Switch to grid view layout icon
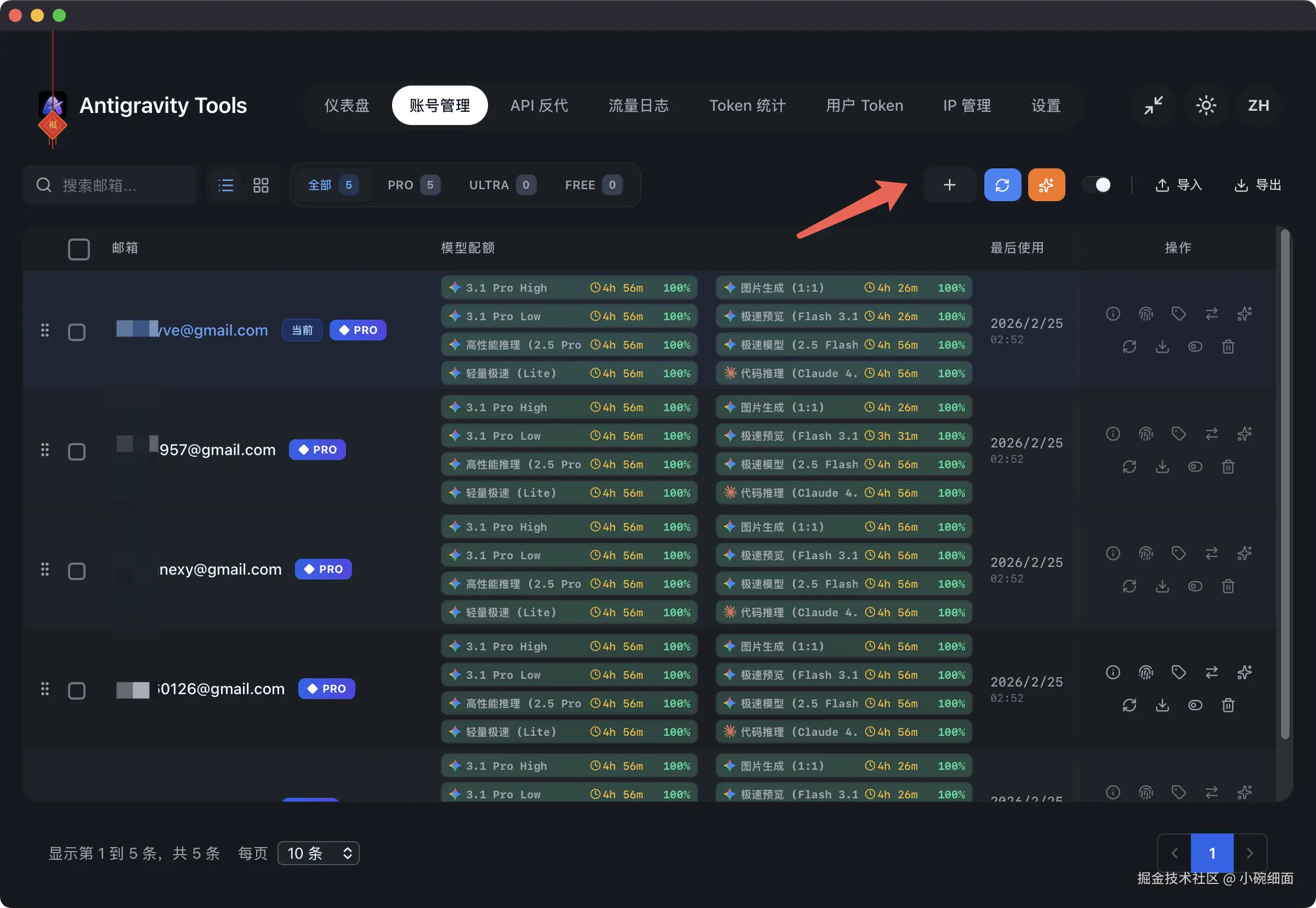1316x908 pixels. (x=260, y=185)
